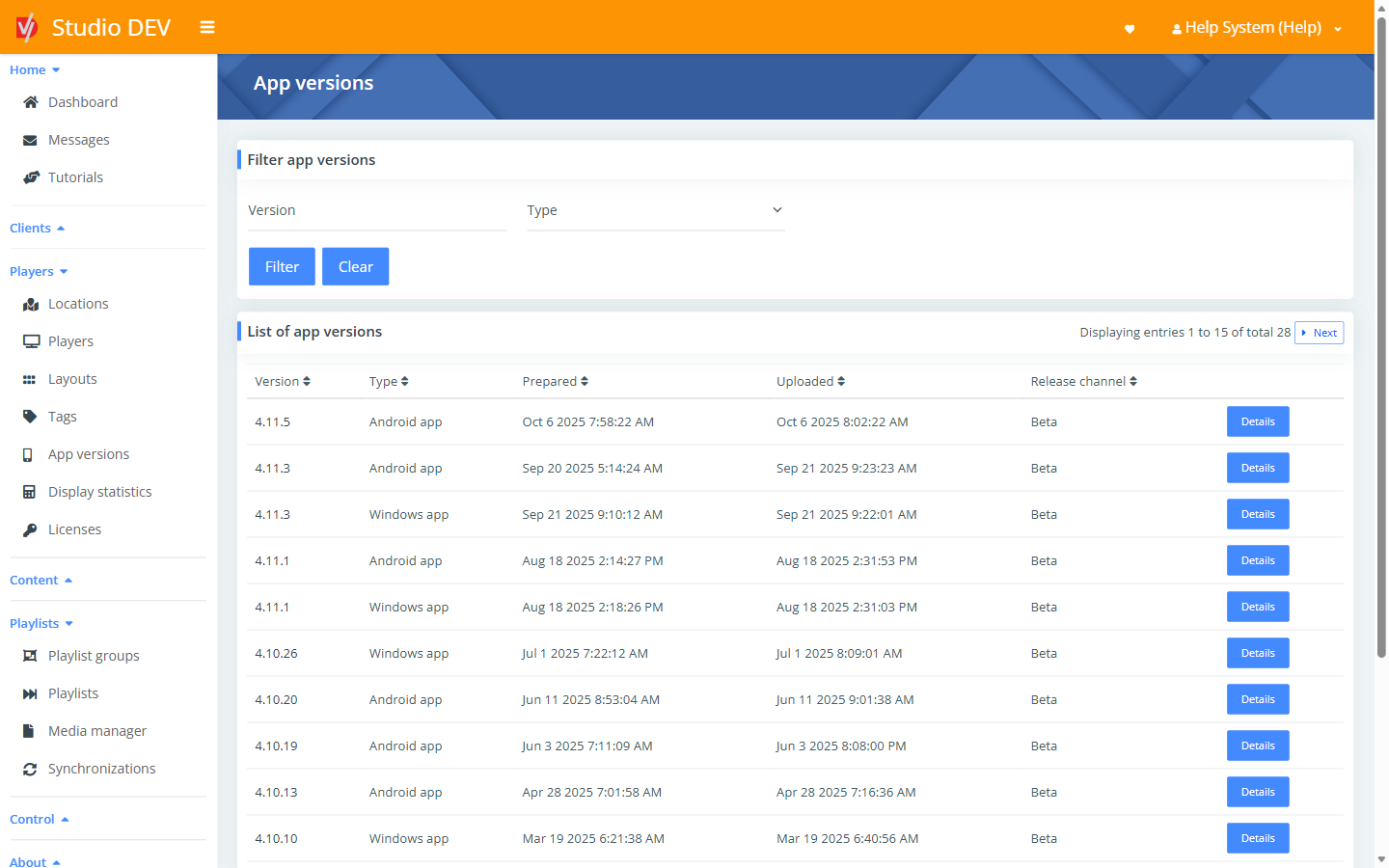The height and width of the screenshot is (868, 1389).
Task: Click the 'Jul 1 2025 8:09:01 AM' cell
Action: click(x=839, y=653)
